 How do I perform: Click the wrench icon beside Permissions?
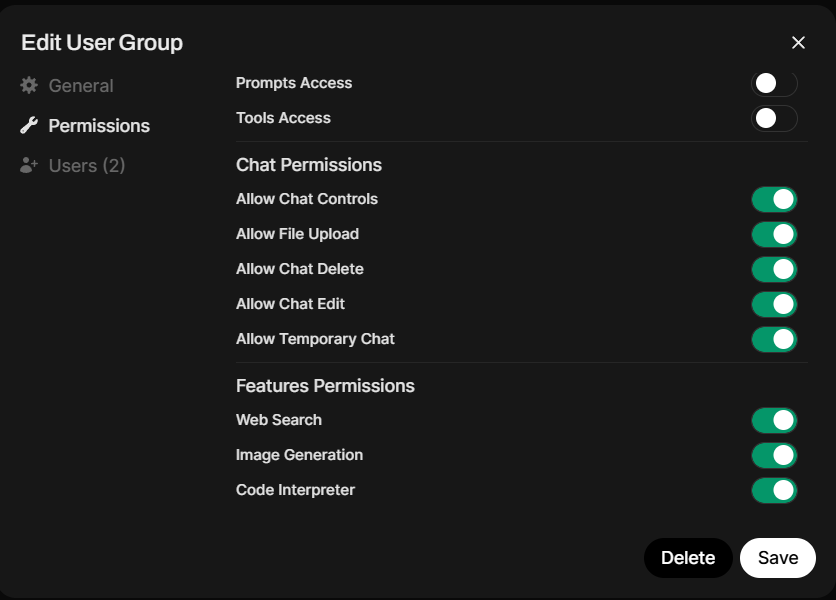point(29,126)
